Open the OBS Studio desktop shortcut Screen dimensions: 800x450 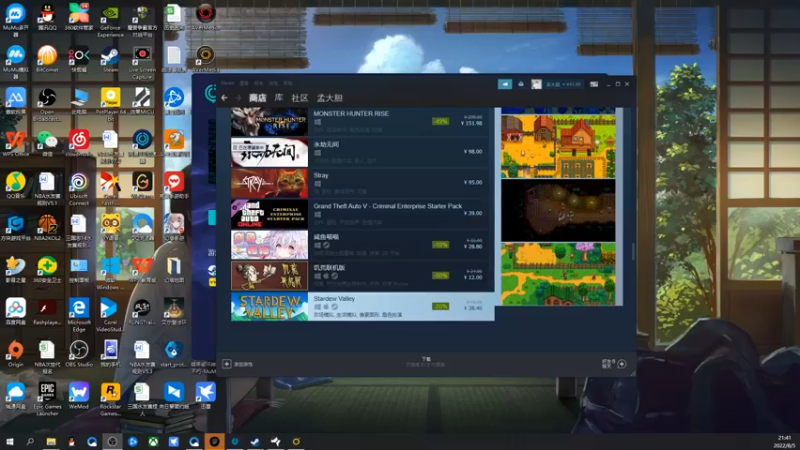pyautogui.click(x=79, y=354)
